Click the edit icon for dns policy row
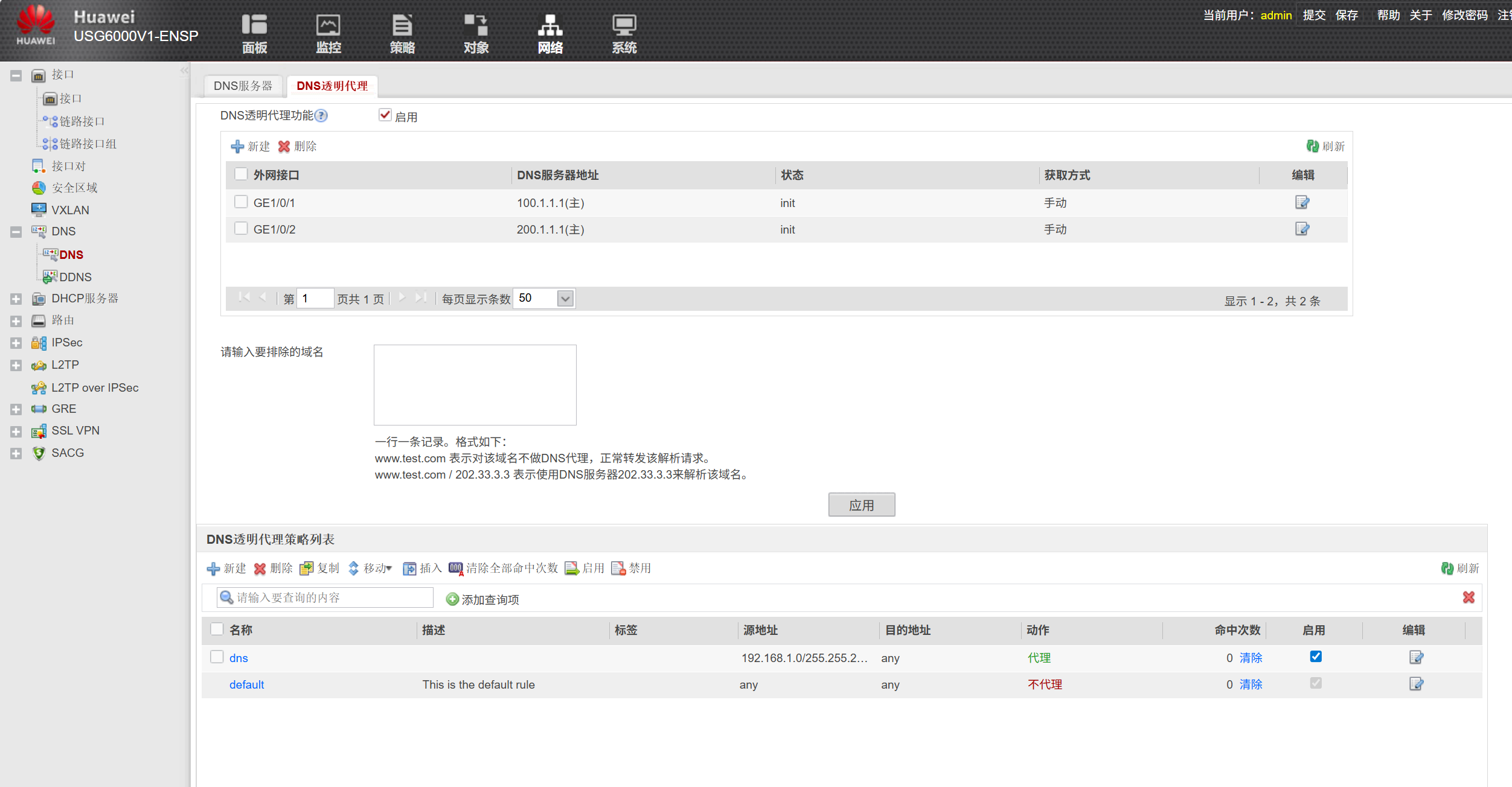Image resolution: width=1512 pixels, height=787 pixels. click(1416, 657)
